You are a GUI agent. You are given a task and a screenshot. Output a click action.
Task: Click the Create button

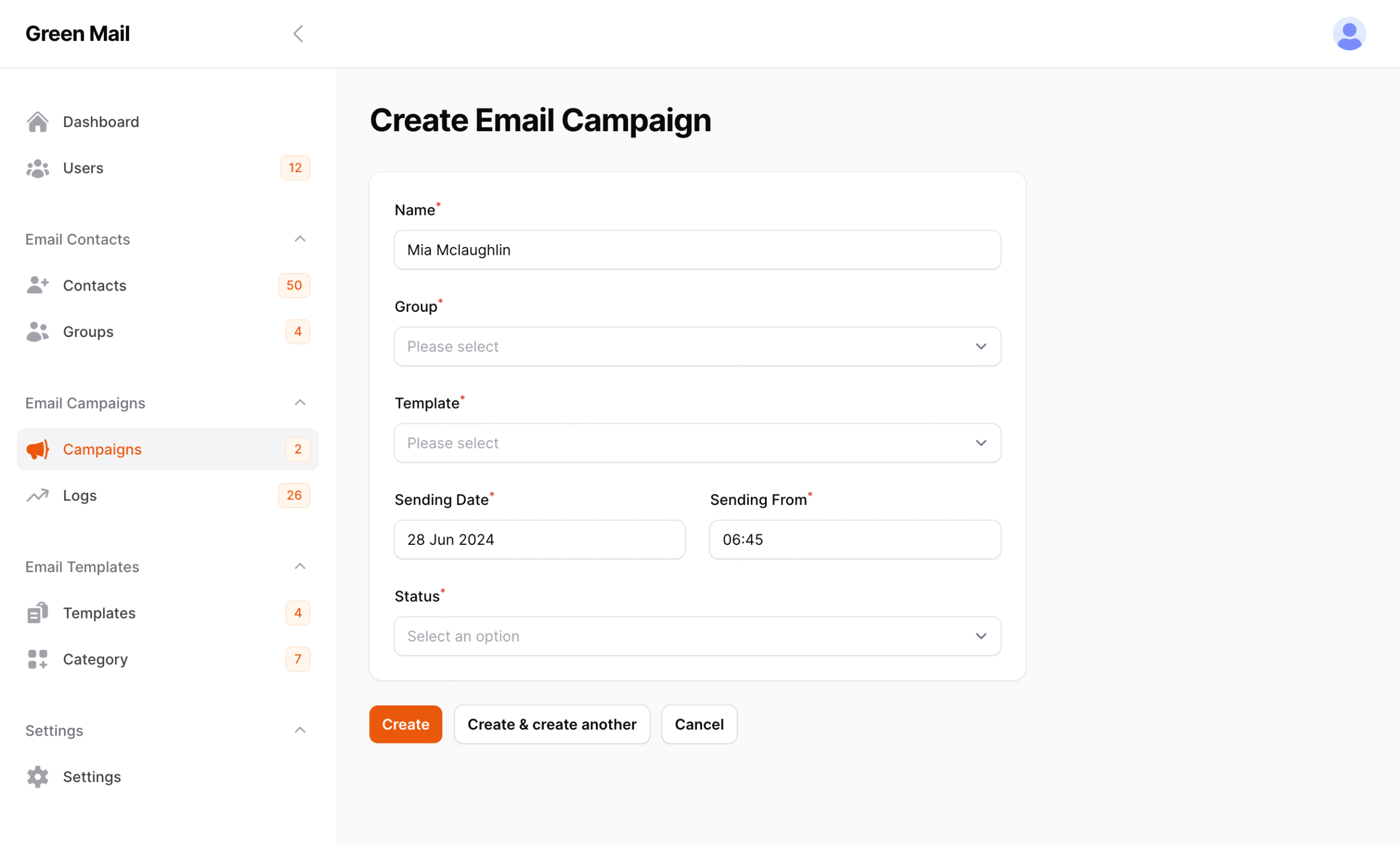[x=405, y=724]
